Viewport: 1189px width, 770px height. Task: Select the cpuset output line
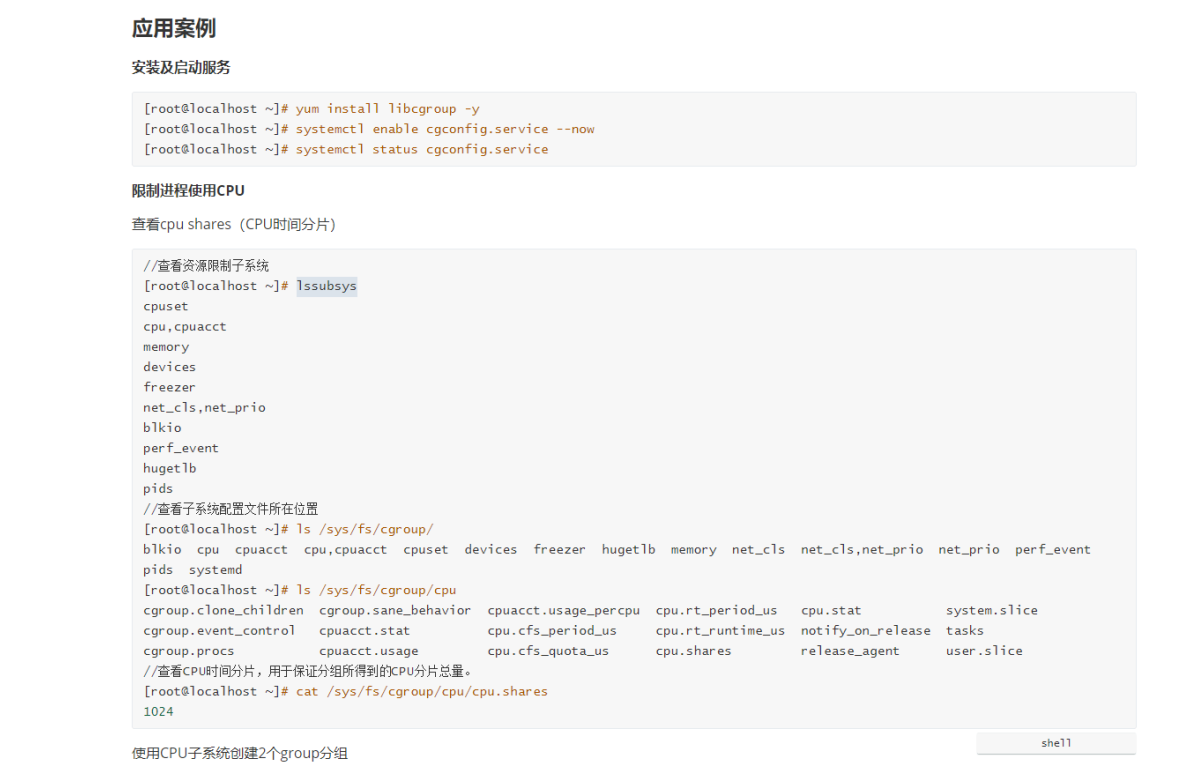(x=165, y=305)
